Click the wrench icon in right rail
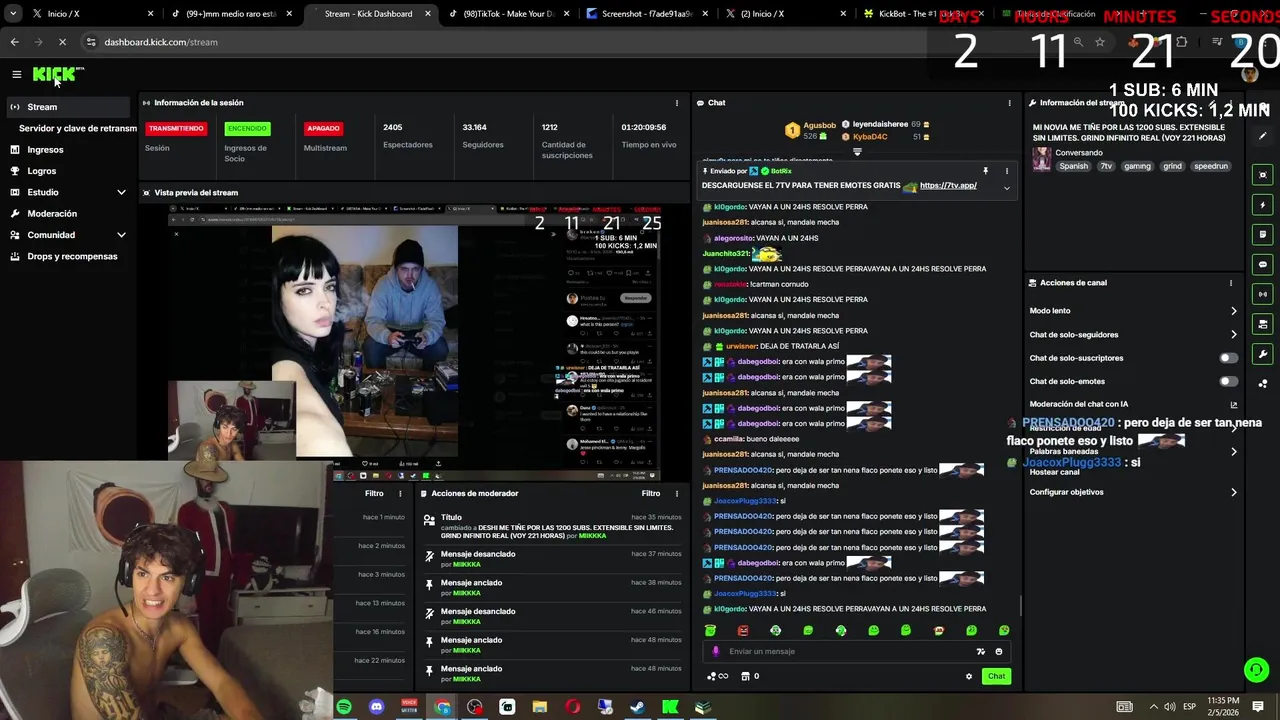1280x720 pixels. click(1263, 354)
